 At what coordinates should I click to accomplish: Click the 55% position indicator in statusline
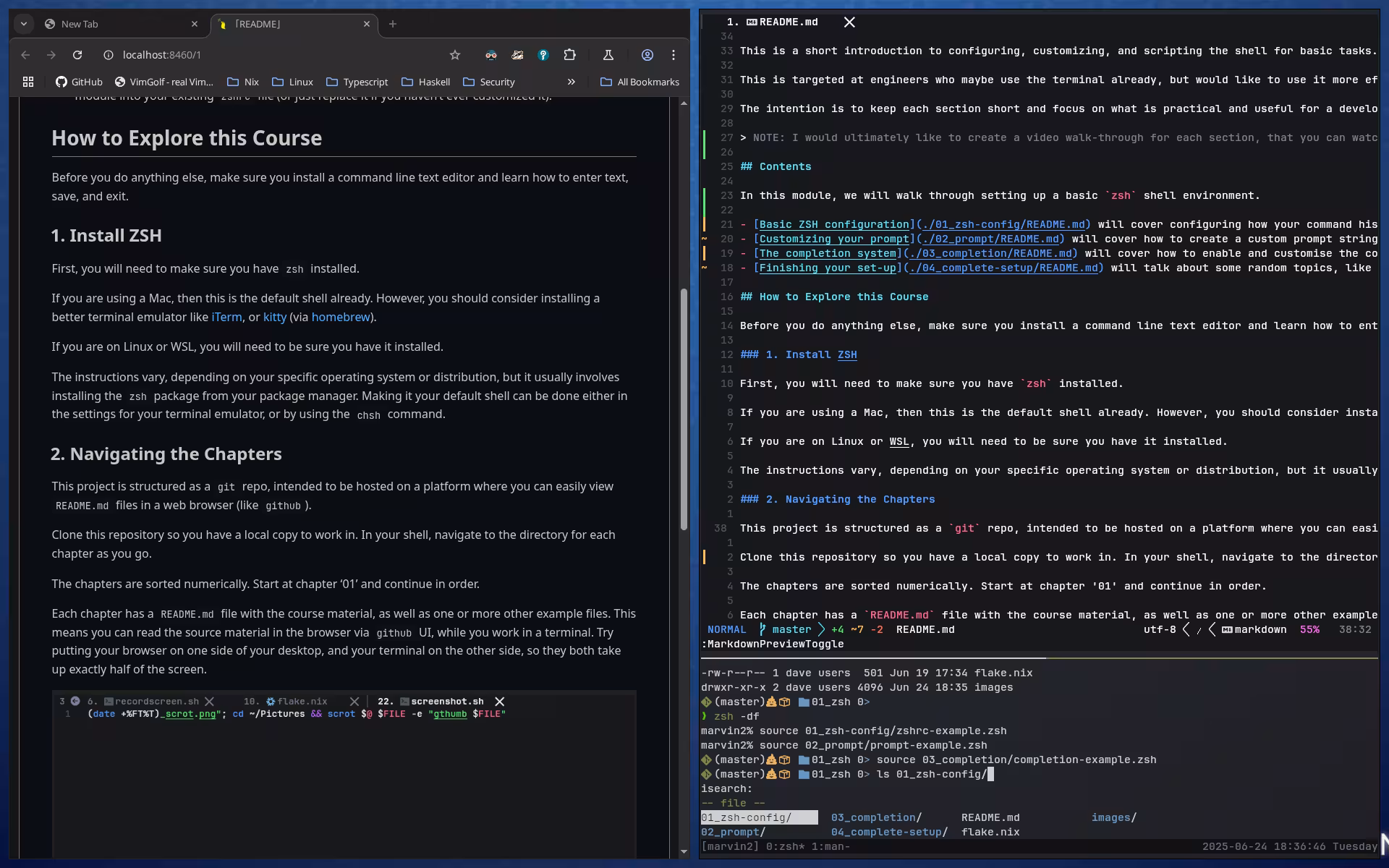(1309, 629)
